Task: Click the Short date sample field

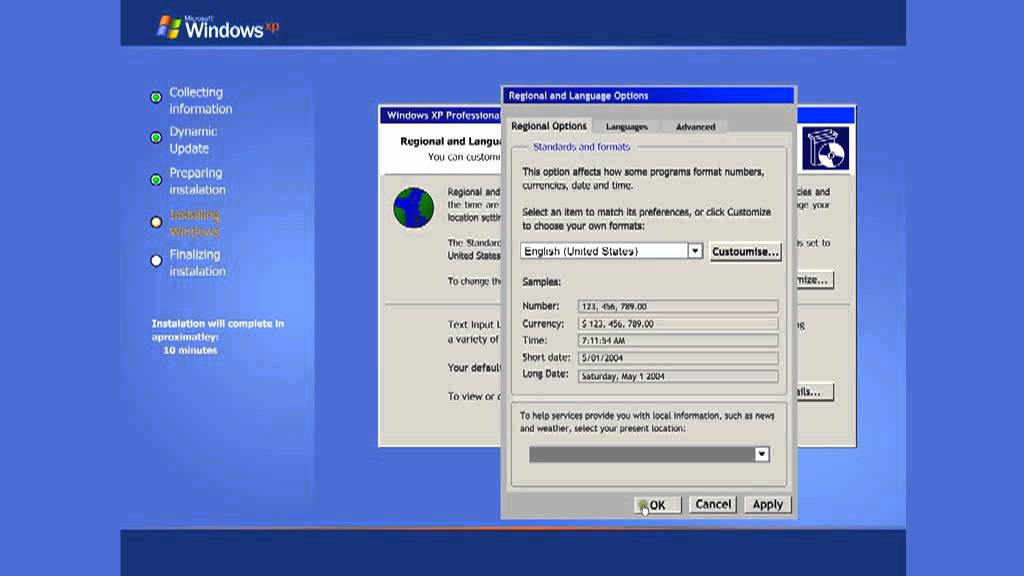Action: pyautogui.click(x=678, y=358)
